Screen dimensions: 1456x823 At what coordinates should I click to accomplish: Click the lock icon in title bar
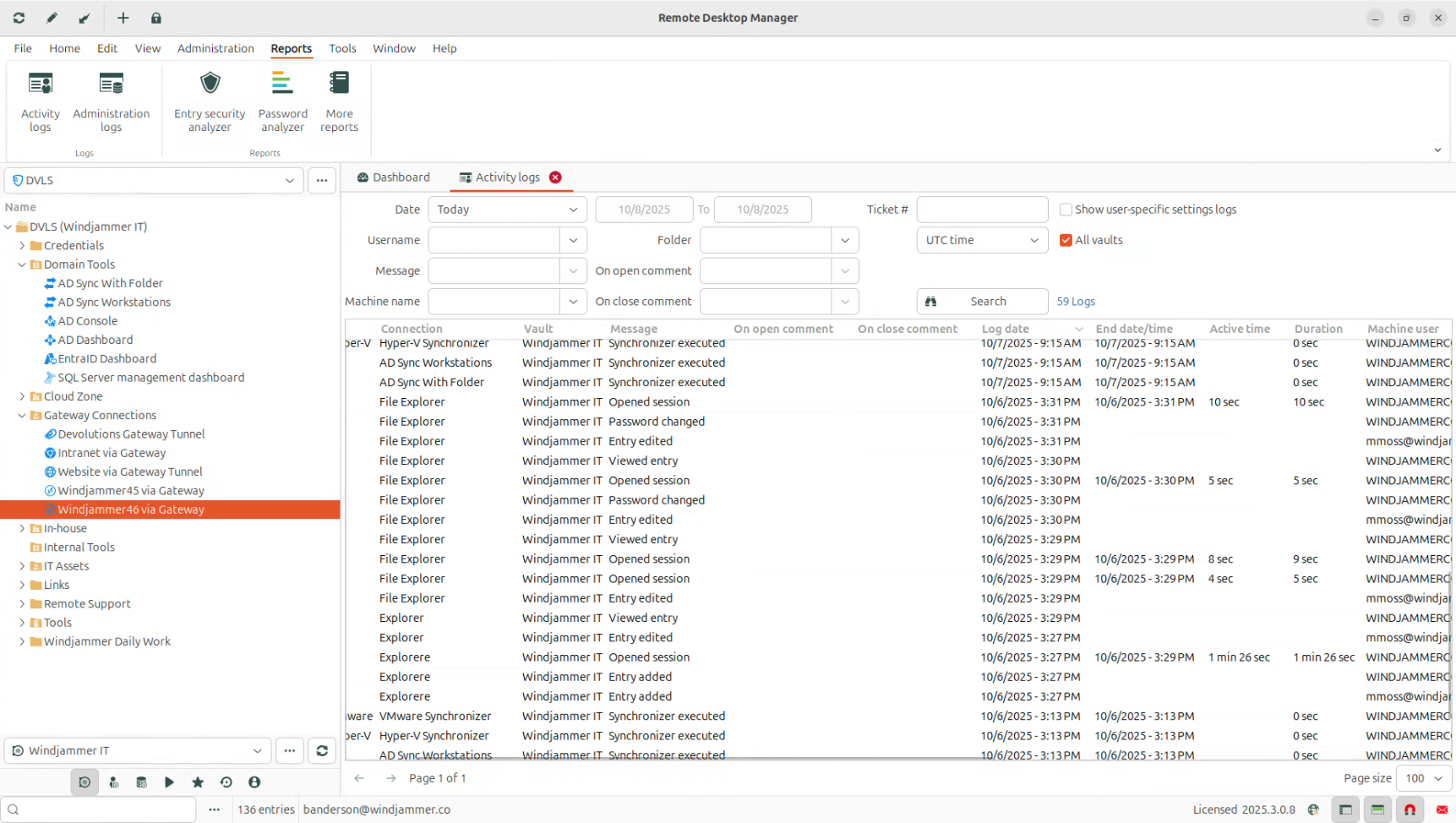[x=156, y=18]
